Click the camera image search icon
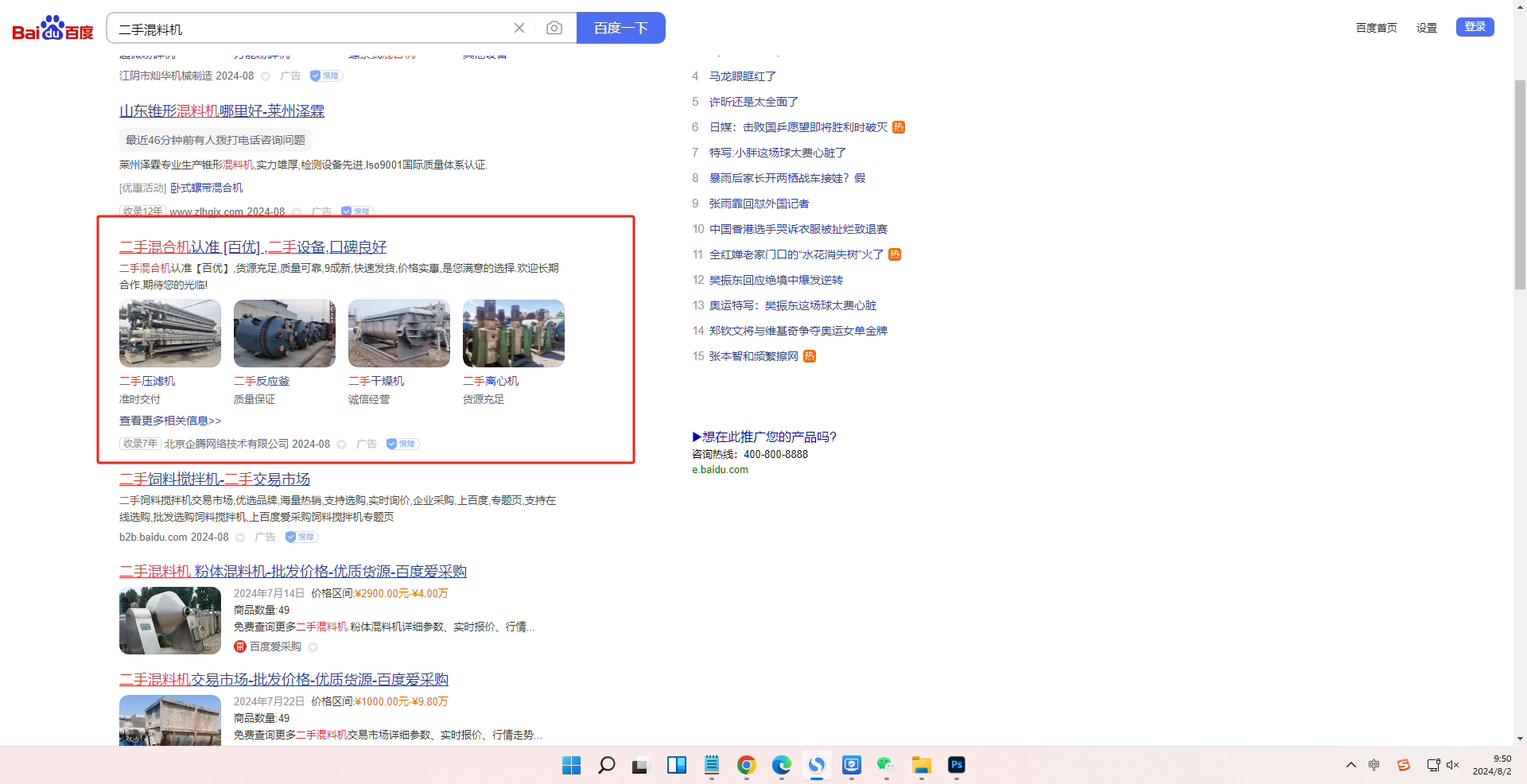This screenshot has height=784, width=1527. pyautogui.click(x=554, y=29)
